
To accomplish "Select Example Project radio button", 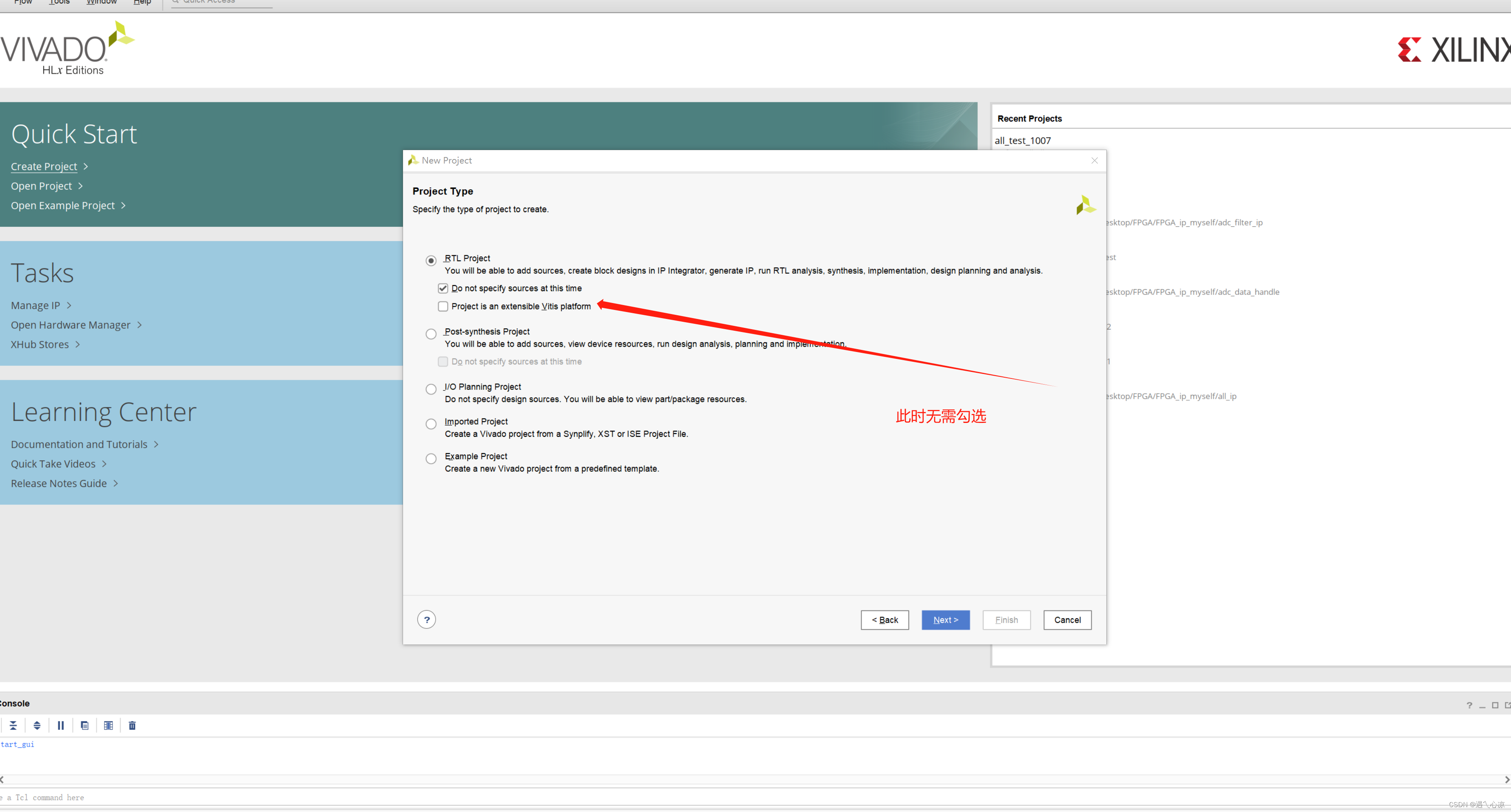I will (x=431, y=458).
